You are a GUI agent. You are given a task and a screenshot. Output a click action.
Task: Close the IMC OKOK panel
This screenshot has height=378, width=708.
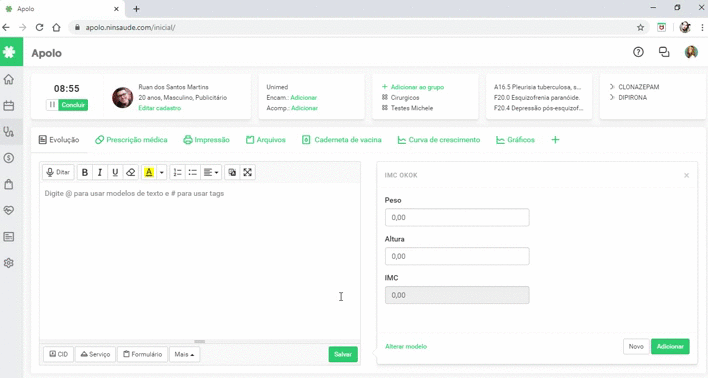tap(686, 175)
